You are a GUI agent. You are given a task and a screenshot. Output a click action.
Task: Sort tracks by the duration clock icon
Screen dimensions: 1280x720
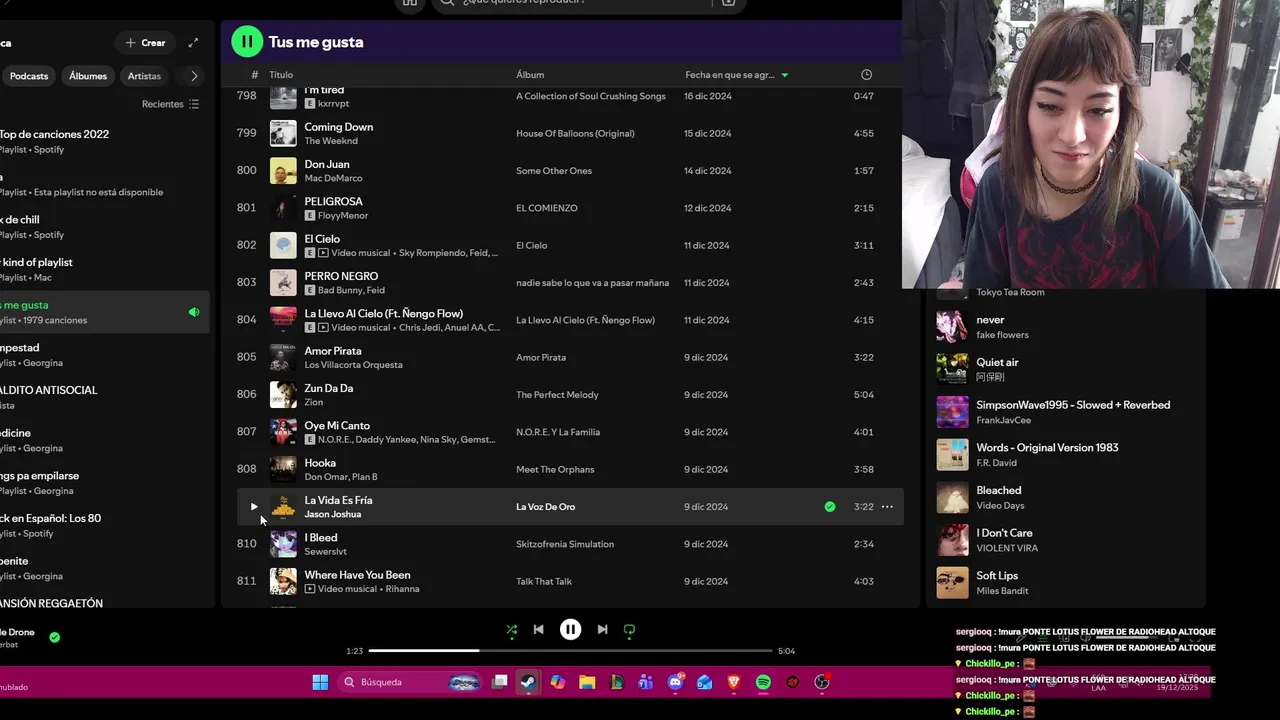click(866, 75)
